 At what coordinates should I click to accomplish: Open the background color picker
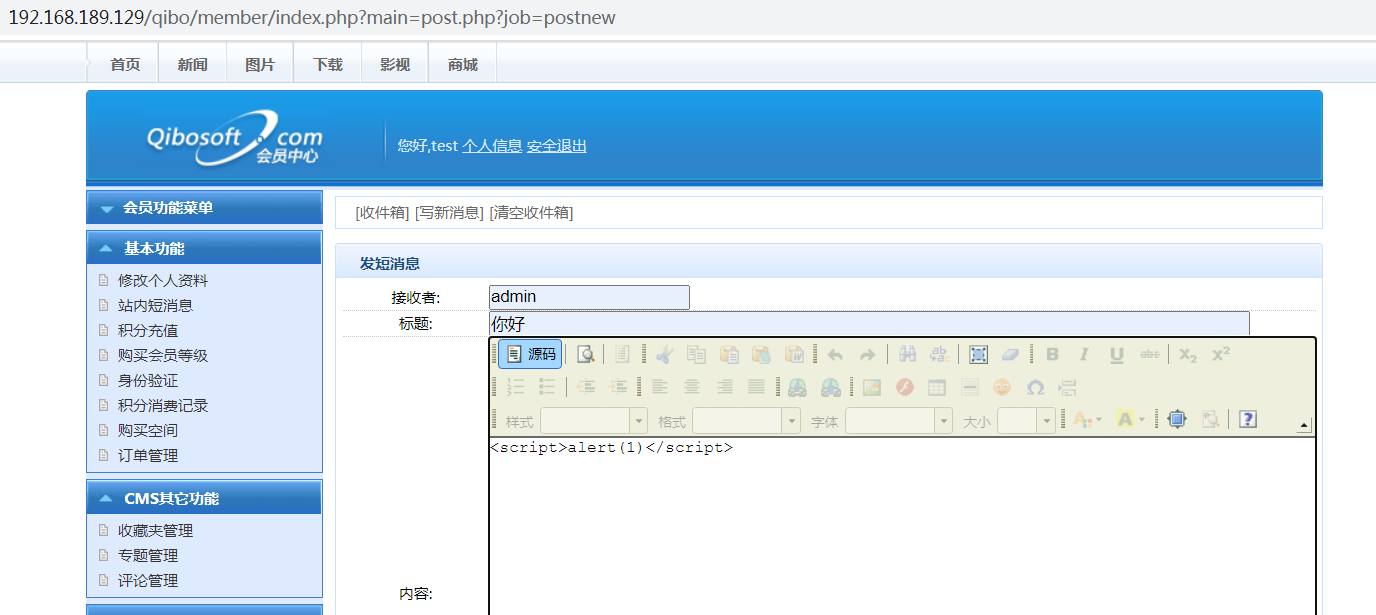1130,420
